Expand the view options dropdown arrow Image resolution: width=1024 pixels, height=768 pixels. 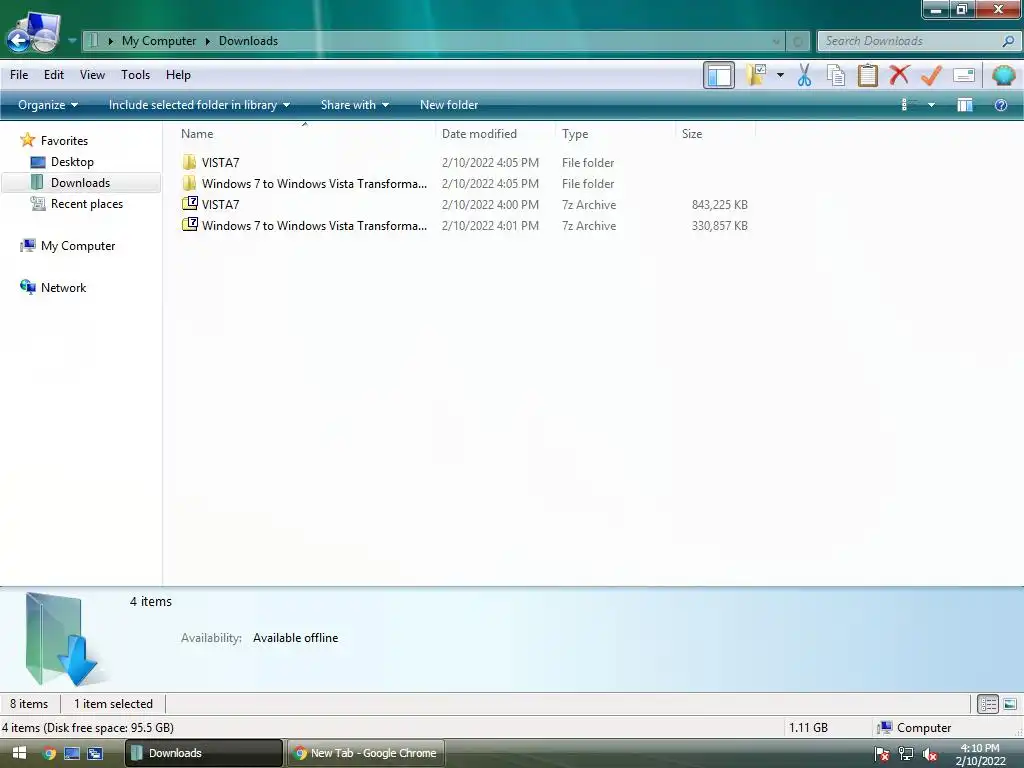tap(931, 104)
